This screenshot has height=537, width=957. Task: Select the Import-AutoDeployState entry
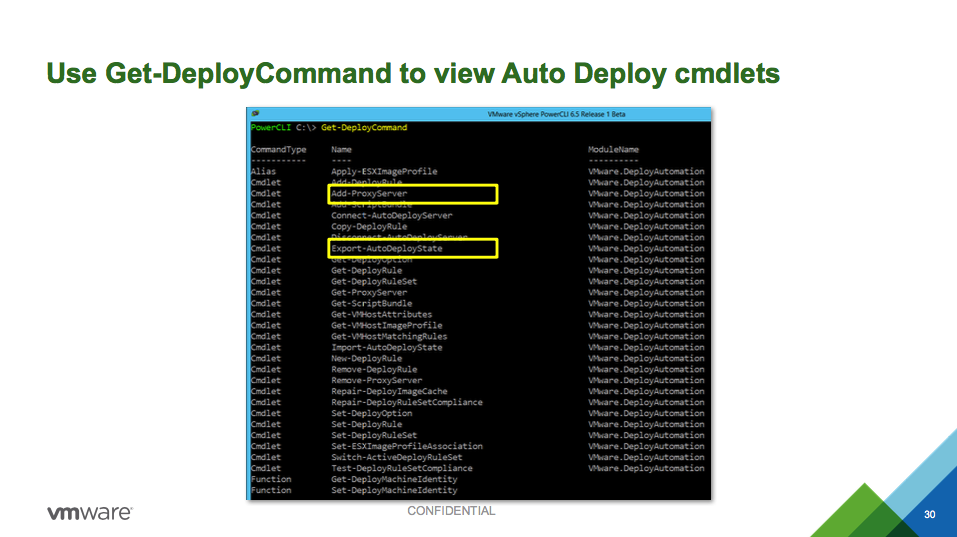[387, 347]
